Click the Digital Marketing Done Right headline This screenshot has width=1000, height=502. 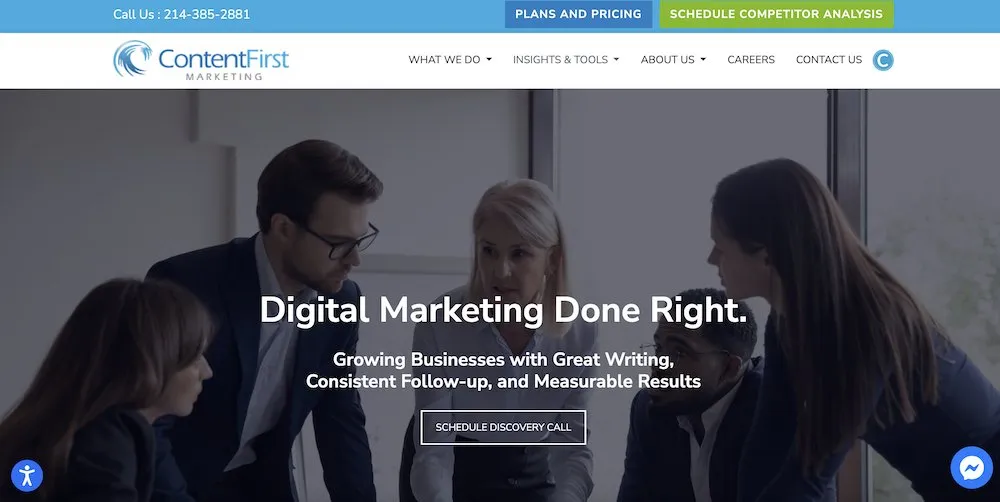[x=503, y=311]
